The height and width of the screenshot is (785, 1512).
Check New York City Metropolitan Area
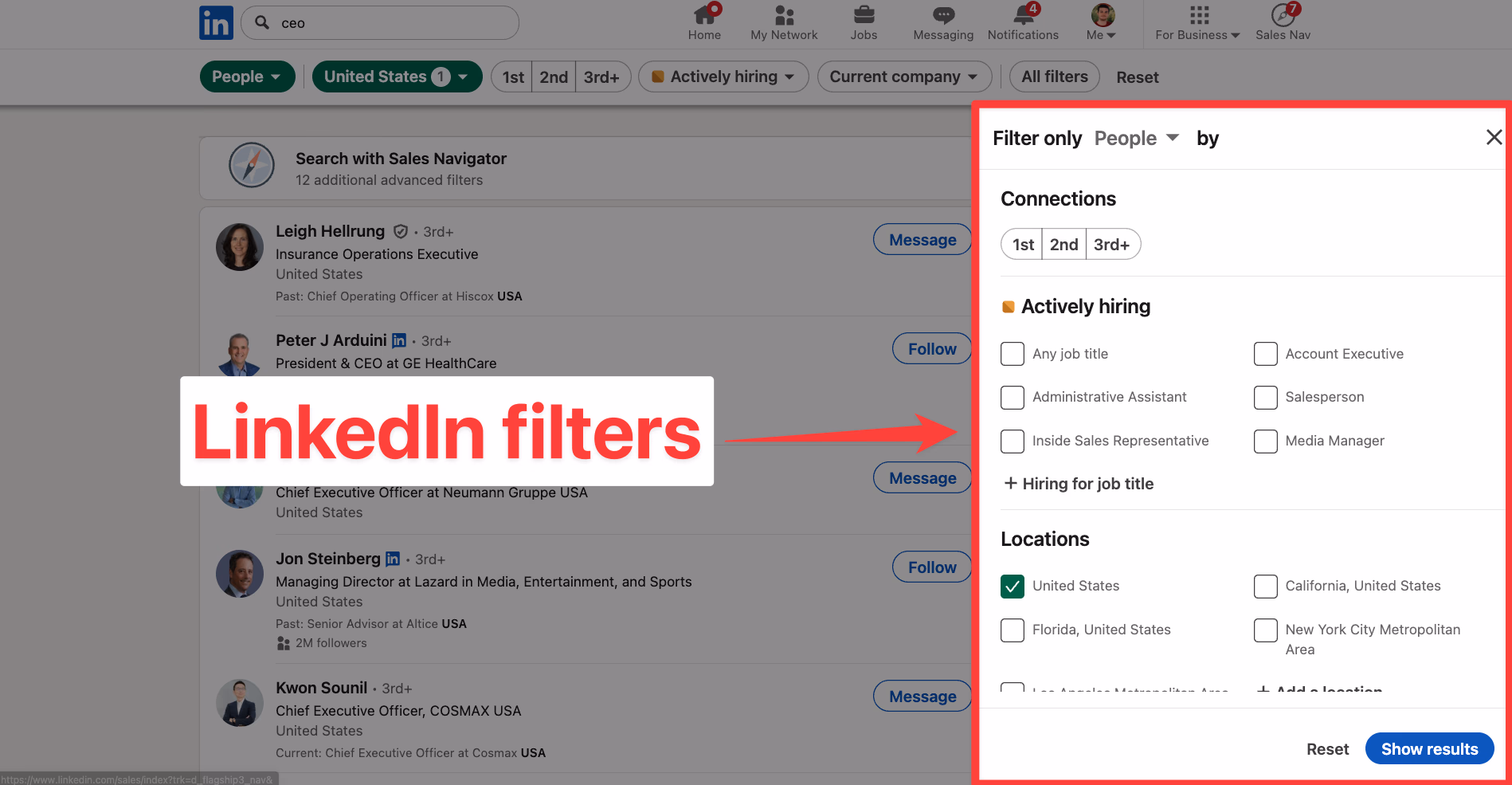point(1266,630)
